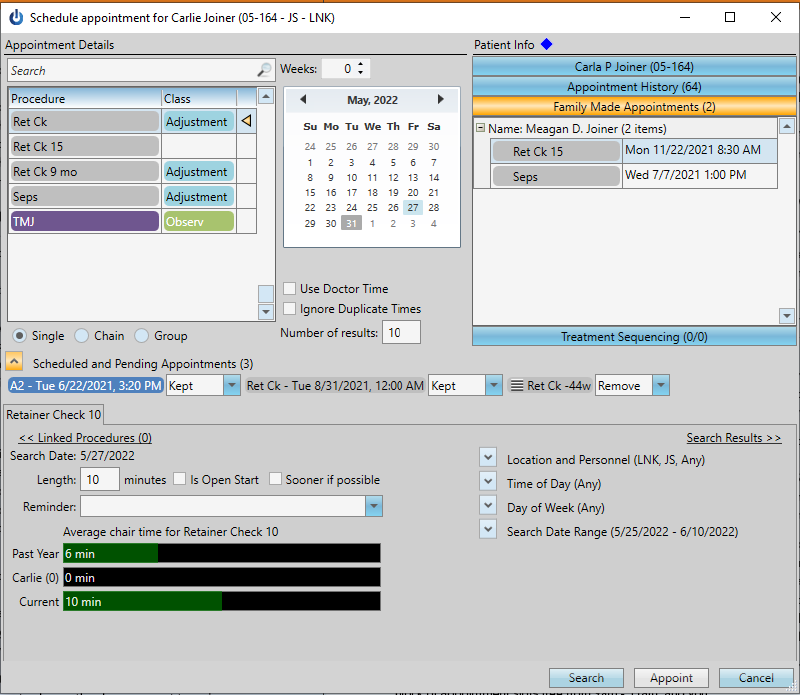
Task: Select the Chain radio button
Action: (80, 336)
